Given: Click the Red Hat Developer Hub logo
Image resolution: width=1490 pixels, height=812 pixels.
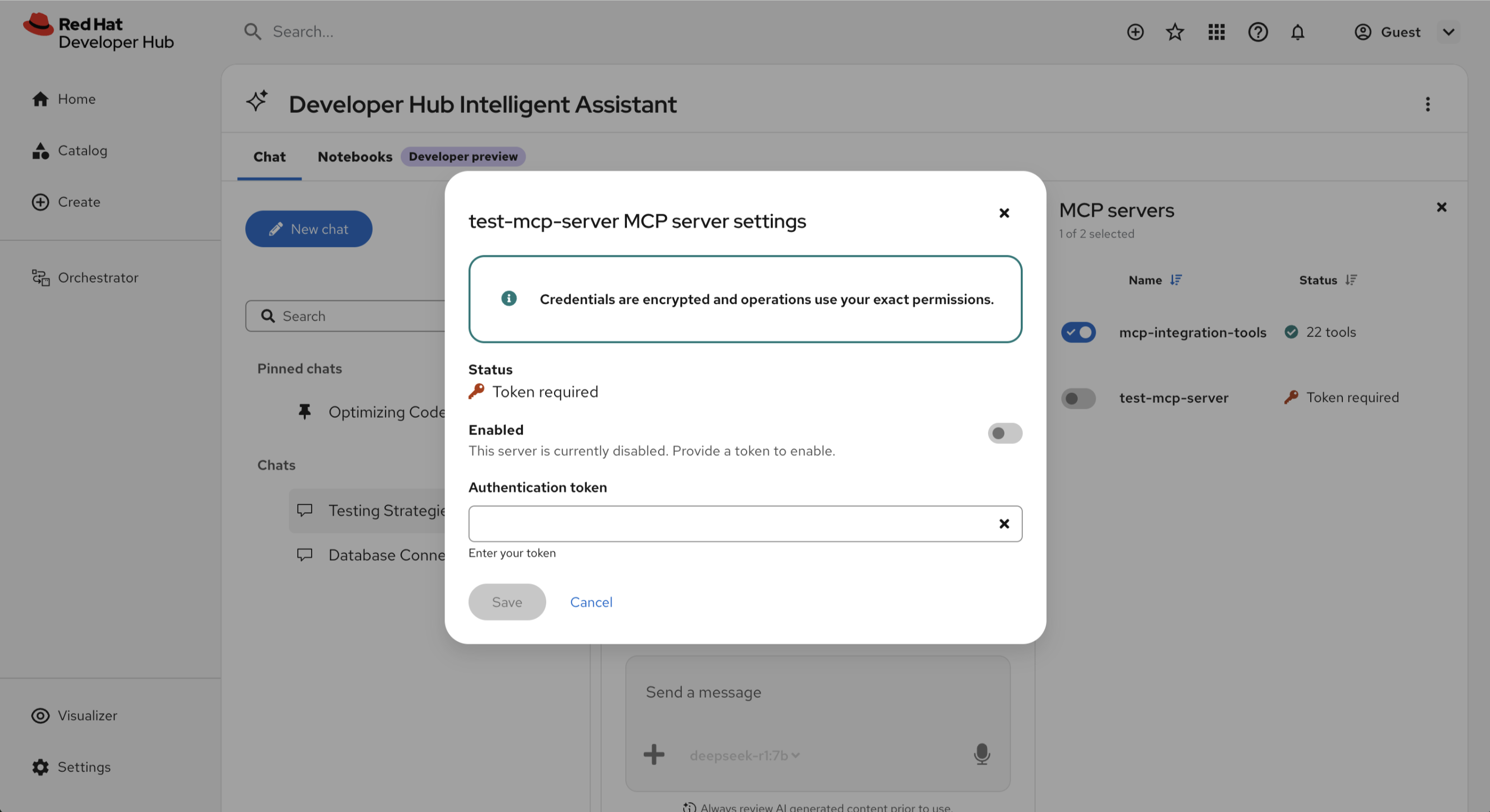Looking at the screenshot, I should tap(98, 32).
